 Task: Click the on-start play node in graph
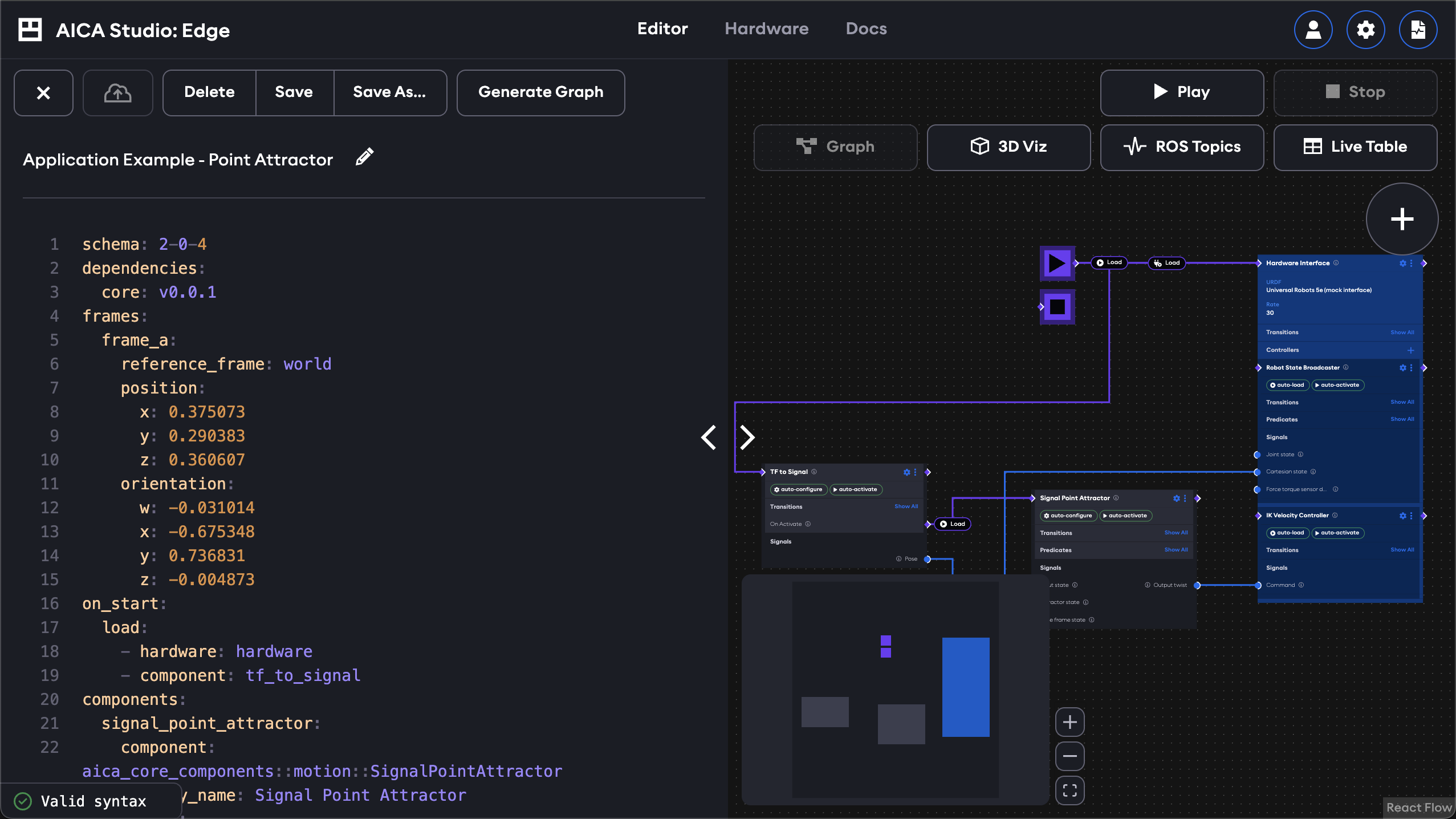1058,263
